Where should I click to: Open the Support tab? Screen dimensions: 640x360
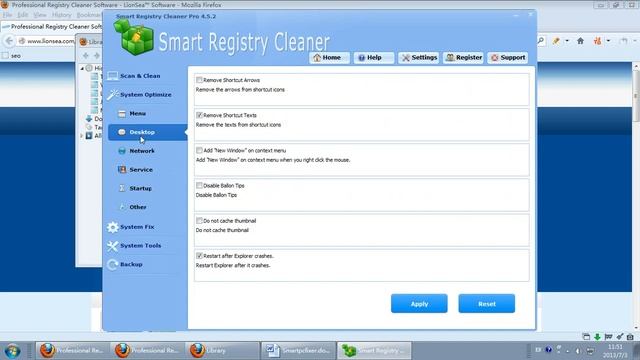coord(508,58)
